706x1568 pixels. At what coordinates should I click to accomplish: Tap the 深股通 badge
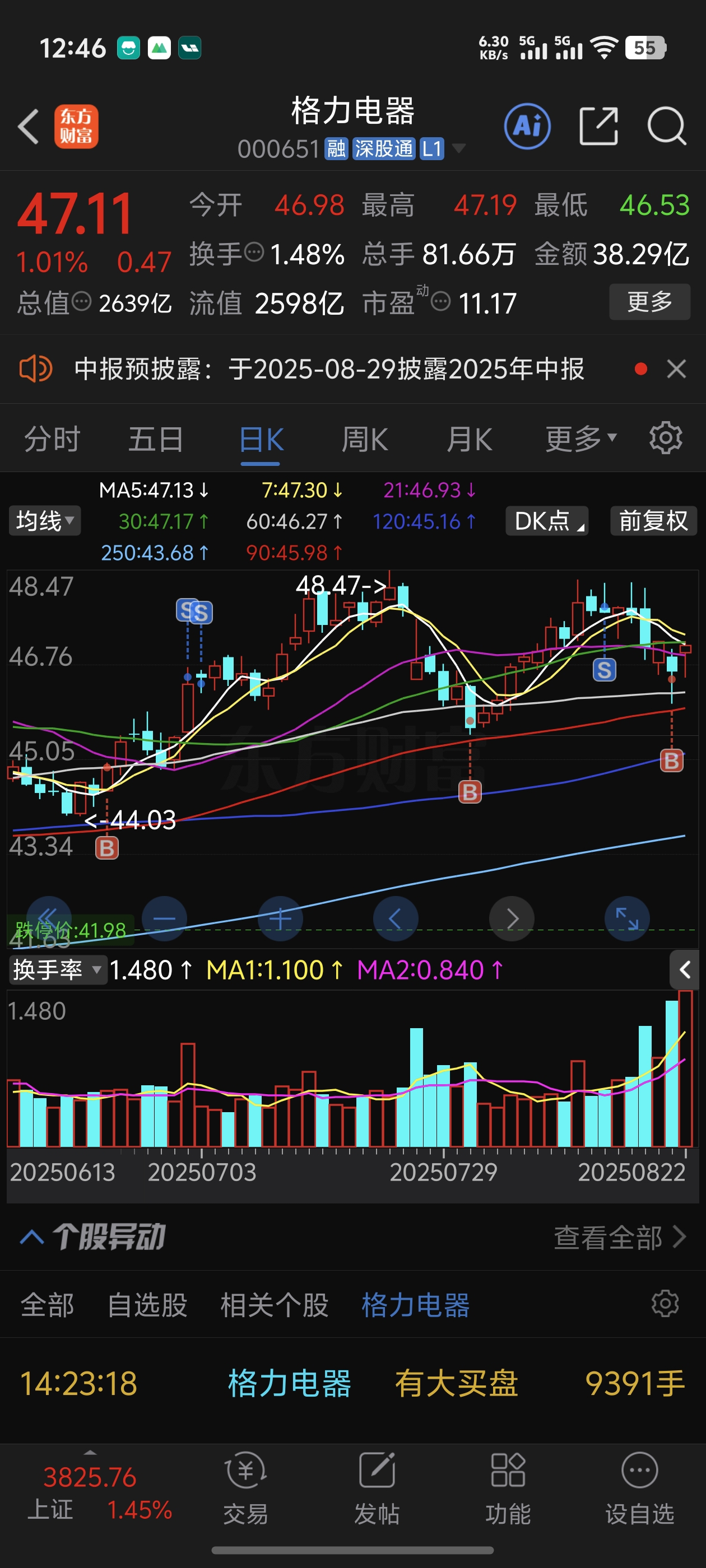point(383,148)
